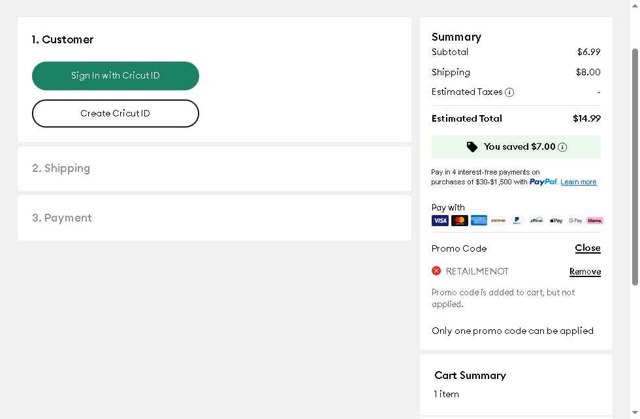Click the Visa payment icon
The image size is (640, 419).
click(x=440, y=220)
